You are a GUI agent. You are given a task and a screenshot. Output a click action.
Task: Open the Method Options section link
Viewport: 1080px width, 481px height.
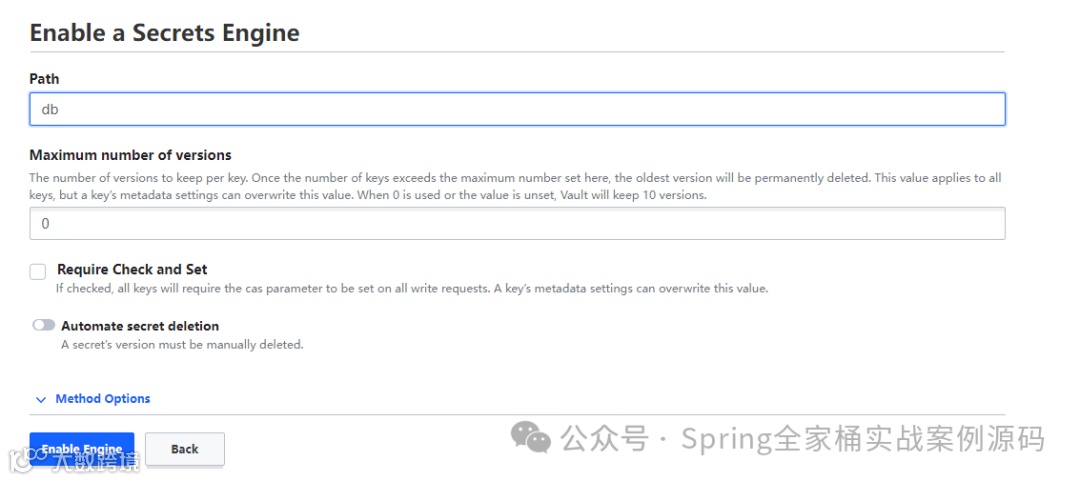point(103,399)
